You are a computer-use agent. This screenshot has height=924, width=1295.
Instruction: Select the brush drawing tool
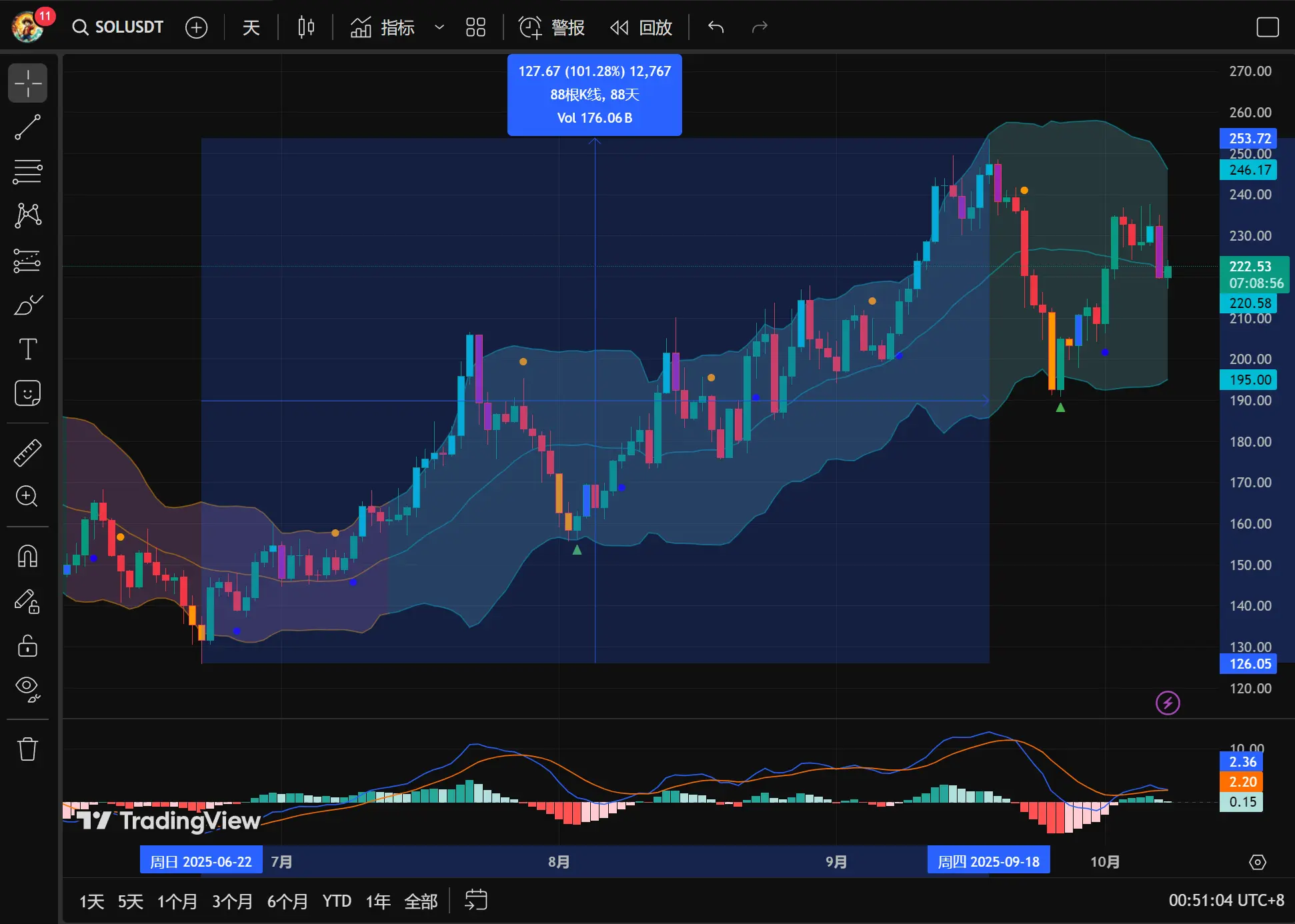27,305
